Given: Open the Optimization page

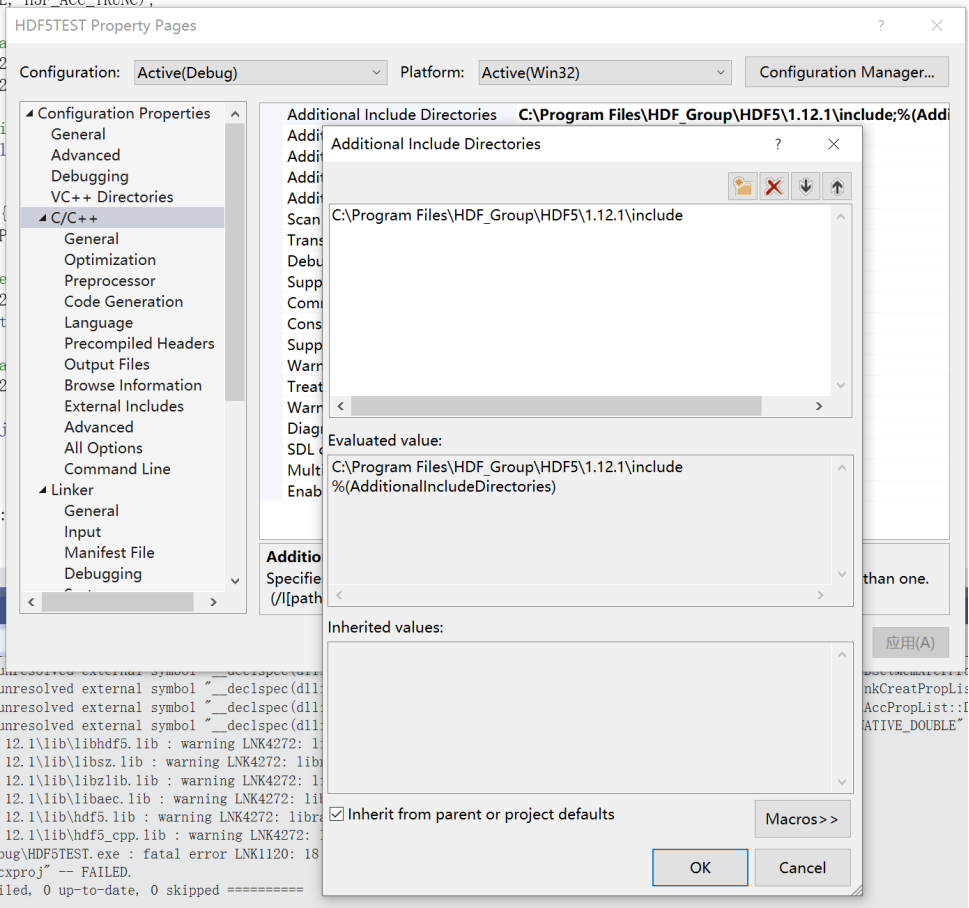Looking at the screenshot, I should 110,260.
